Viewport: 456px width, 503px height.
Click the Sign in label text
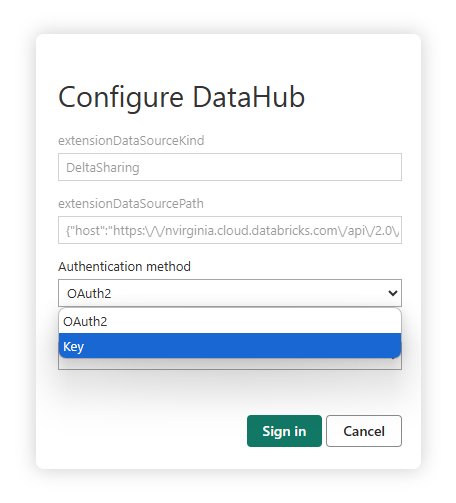(x=284, y=431)
